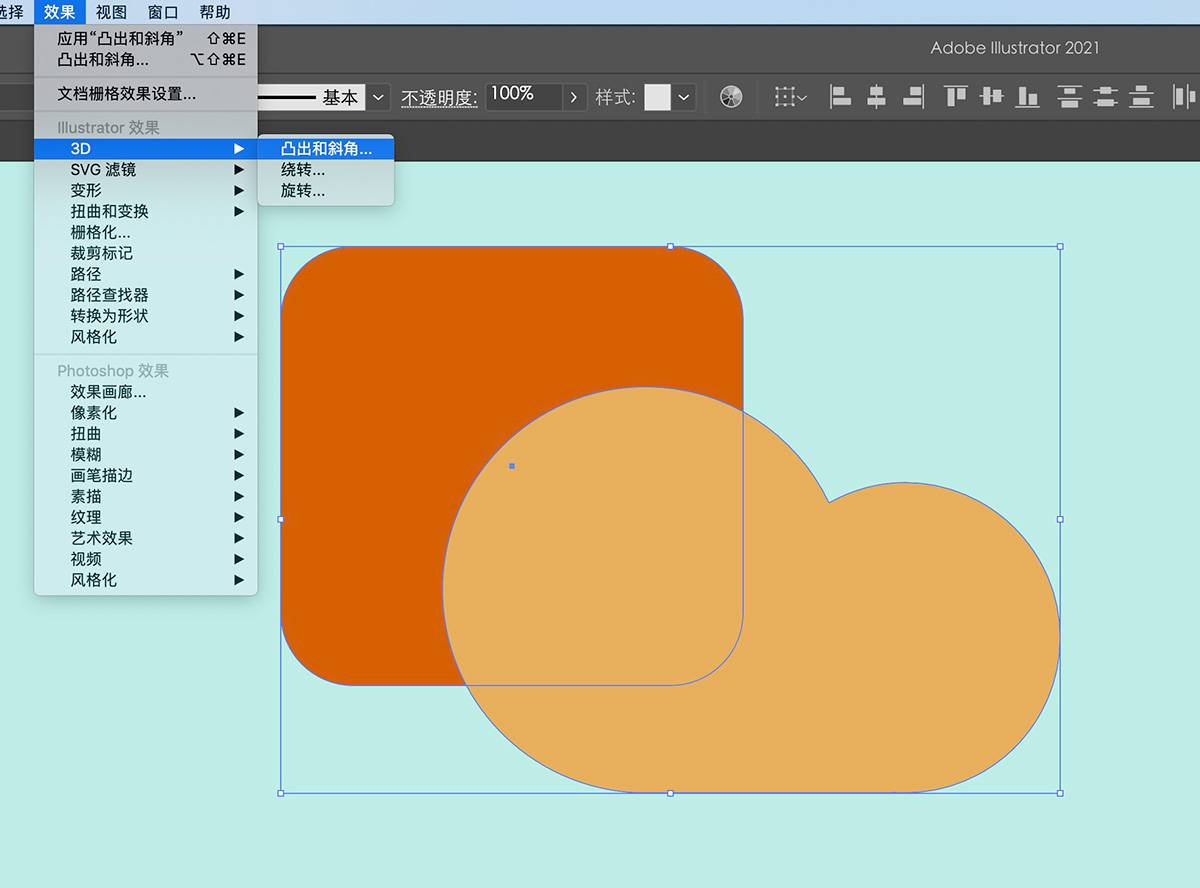This screenshot has width=1200, height=888.
Task: Select 凸出和斜角... entry with ⌥⇧⌘E shortcut
Action: point(146,60)
